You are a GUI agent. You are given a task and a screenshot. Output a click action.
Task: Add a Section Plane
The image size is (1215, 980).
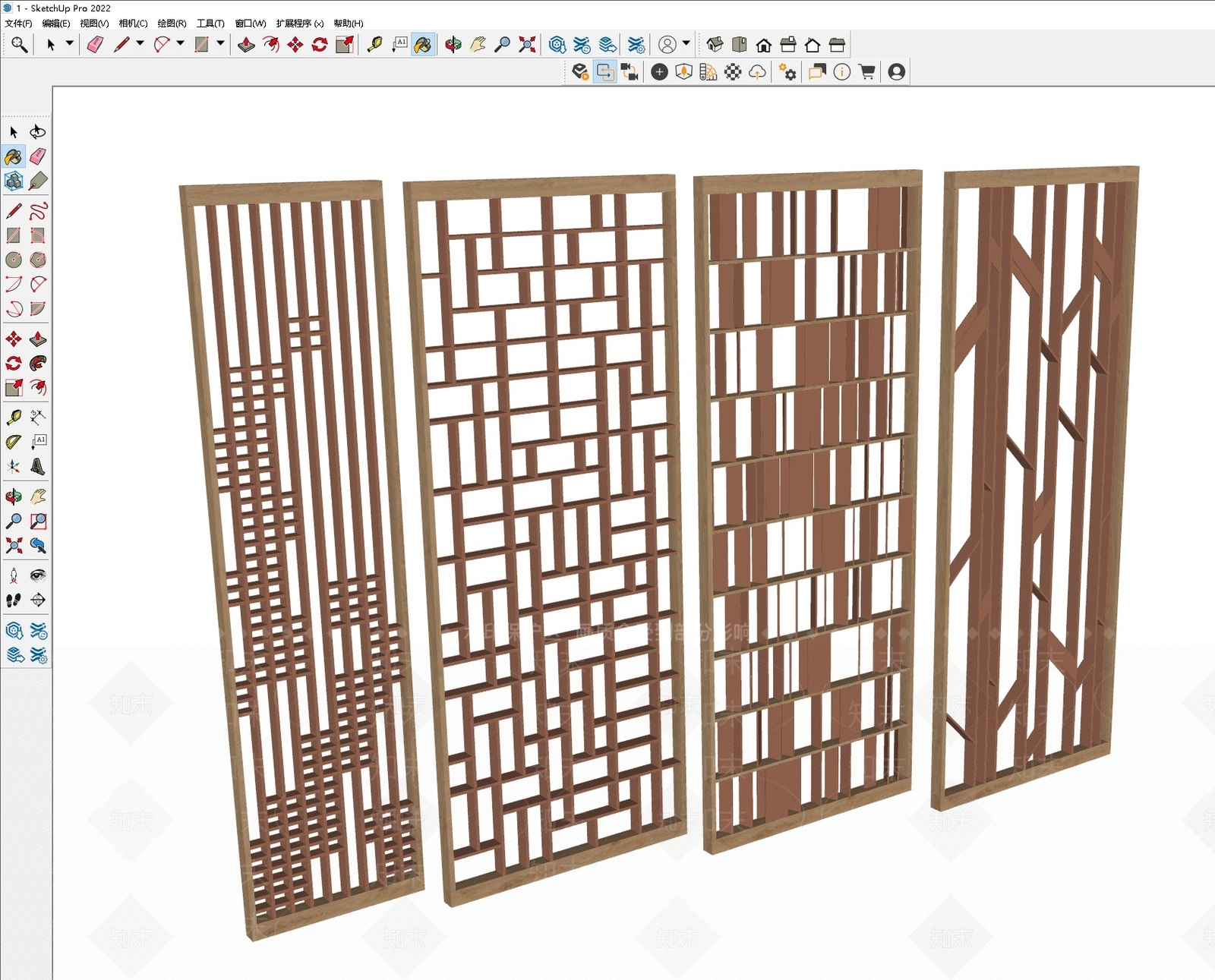point(37,600)
